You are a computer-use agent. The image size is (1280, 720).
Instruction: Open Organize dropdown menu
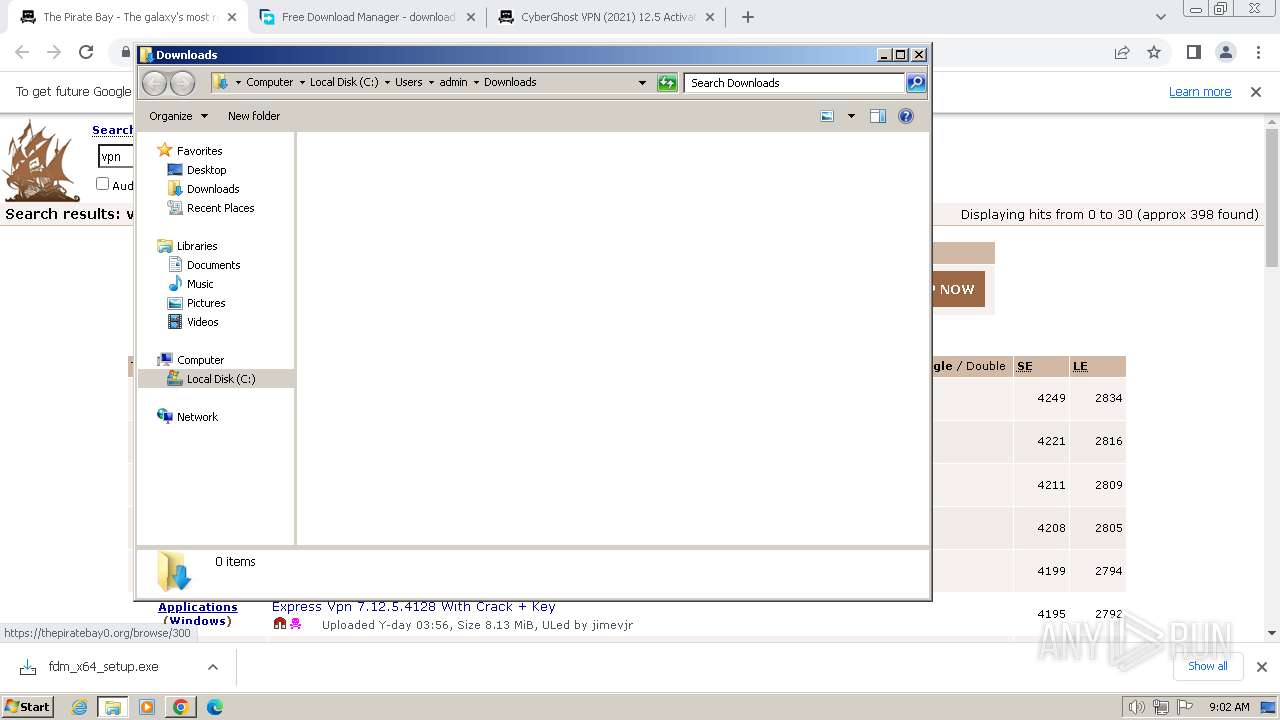pos(178,116)
